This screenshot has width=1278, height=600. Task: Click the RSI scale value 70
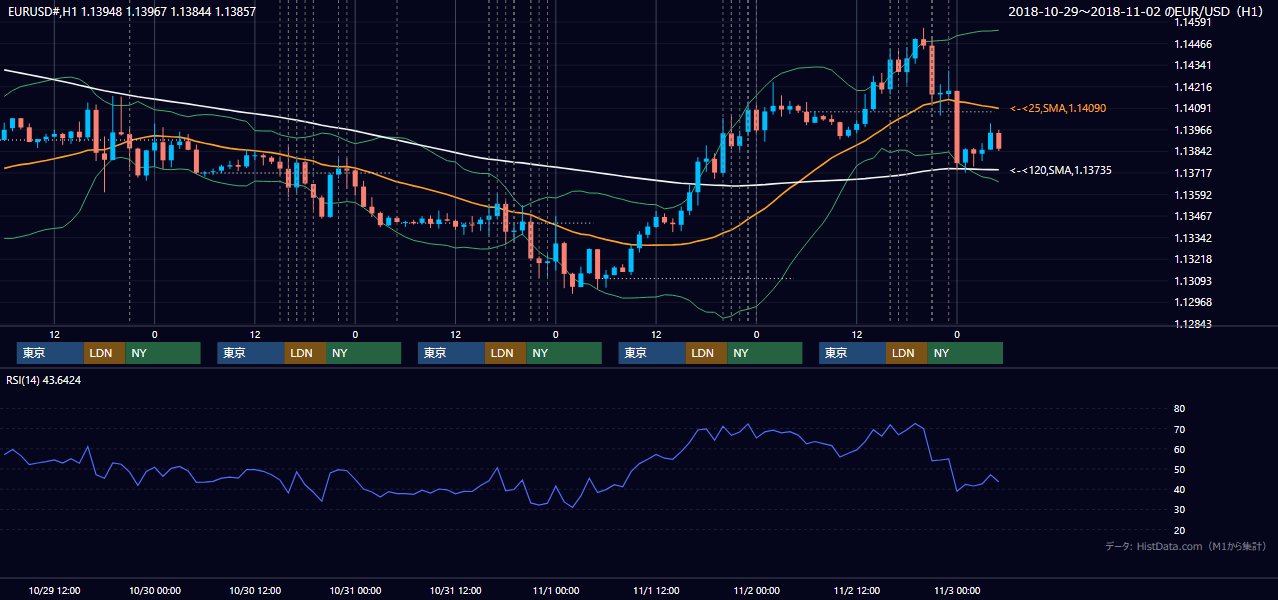(1179, 429)
